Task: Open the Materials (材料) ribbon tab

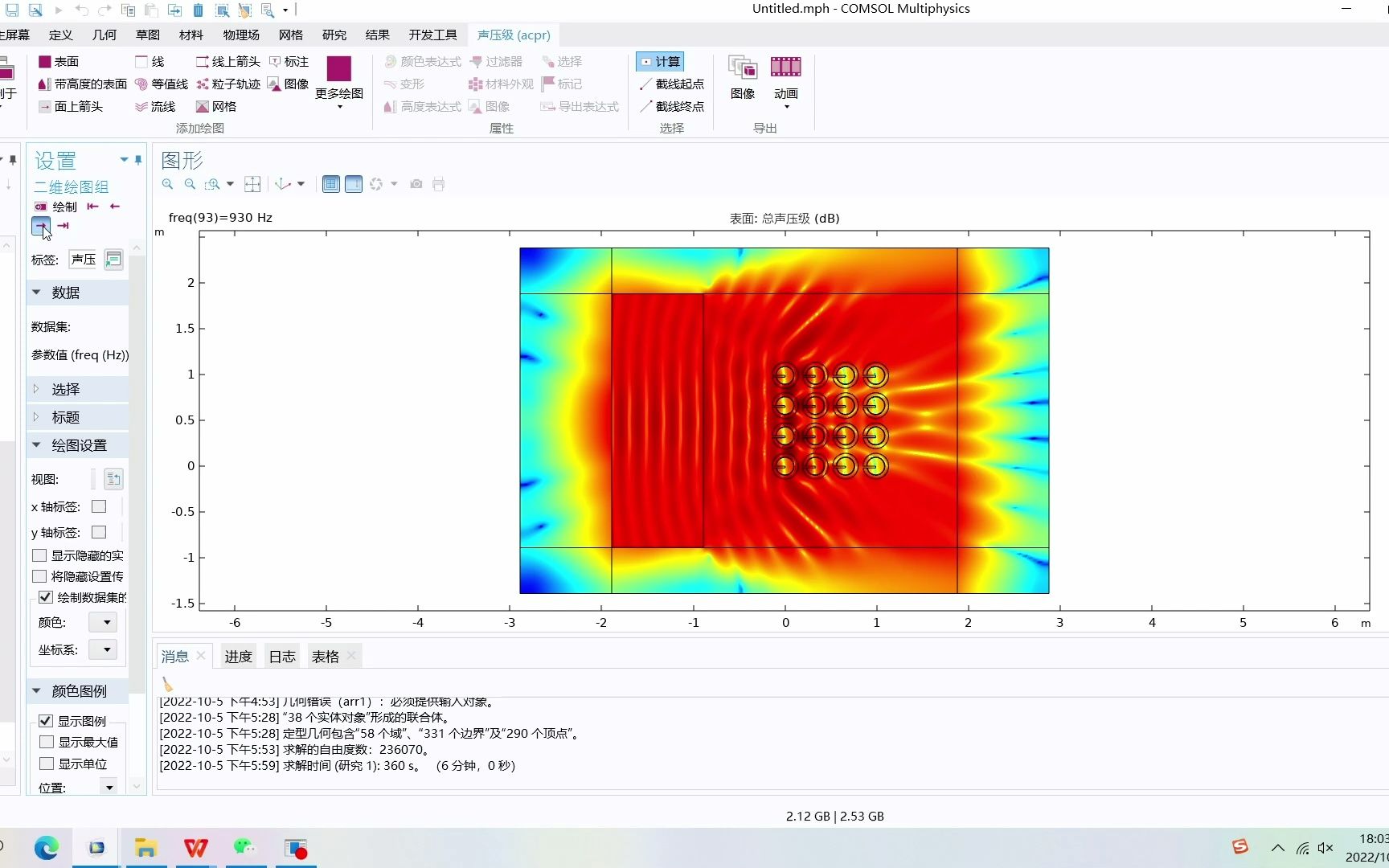Action: (191, 35)
